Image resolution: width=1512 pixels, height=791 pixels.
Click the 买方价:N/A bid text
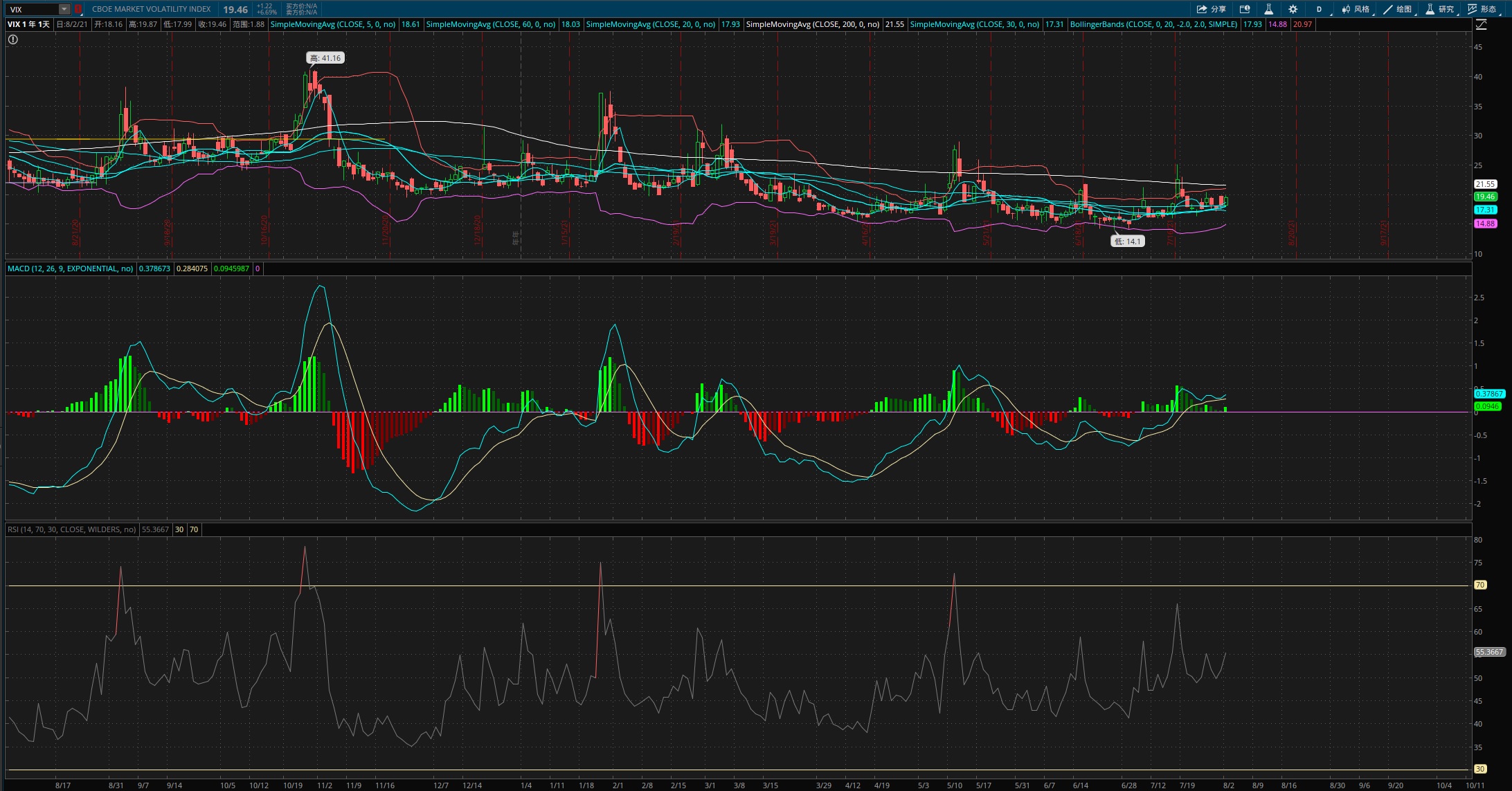pyautogui.click(x=301, y=6)
